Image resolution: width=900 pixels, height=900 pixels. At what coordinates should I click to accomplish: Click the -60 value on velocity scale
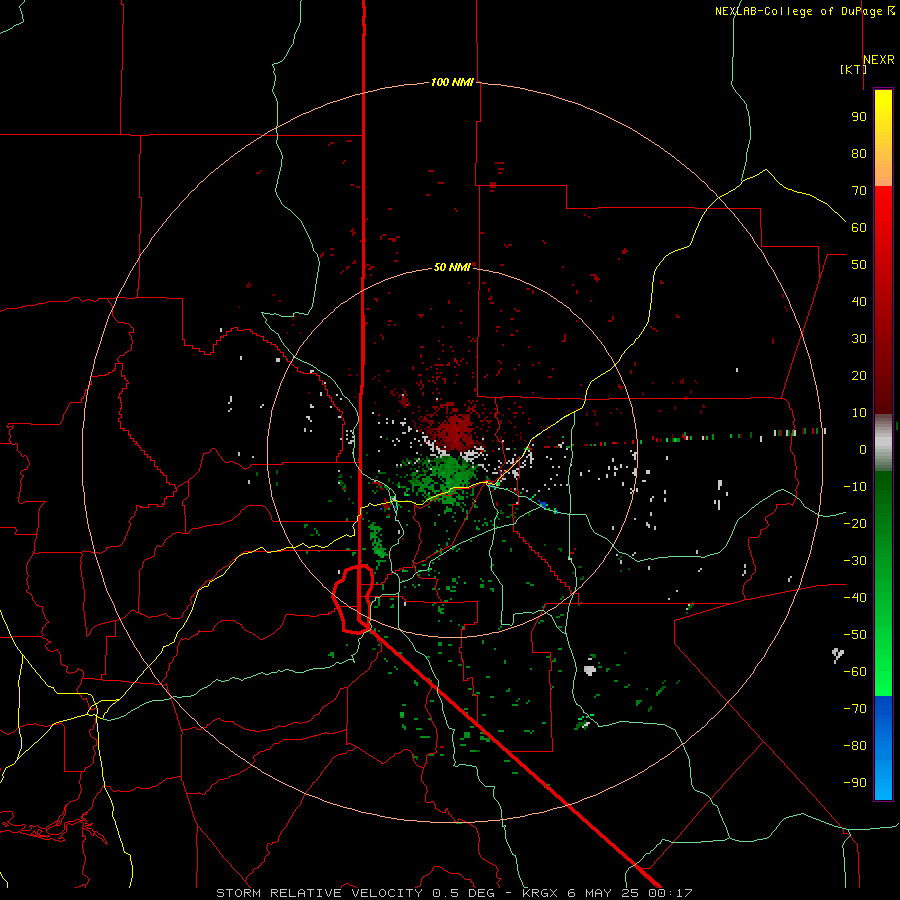pyautogui.click(x=855, y=672)
